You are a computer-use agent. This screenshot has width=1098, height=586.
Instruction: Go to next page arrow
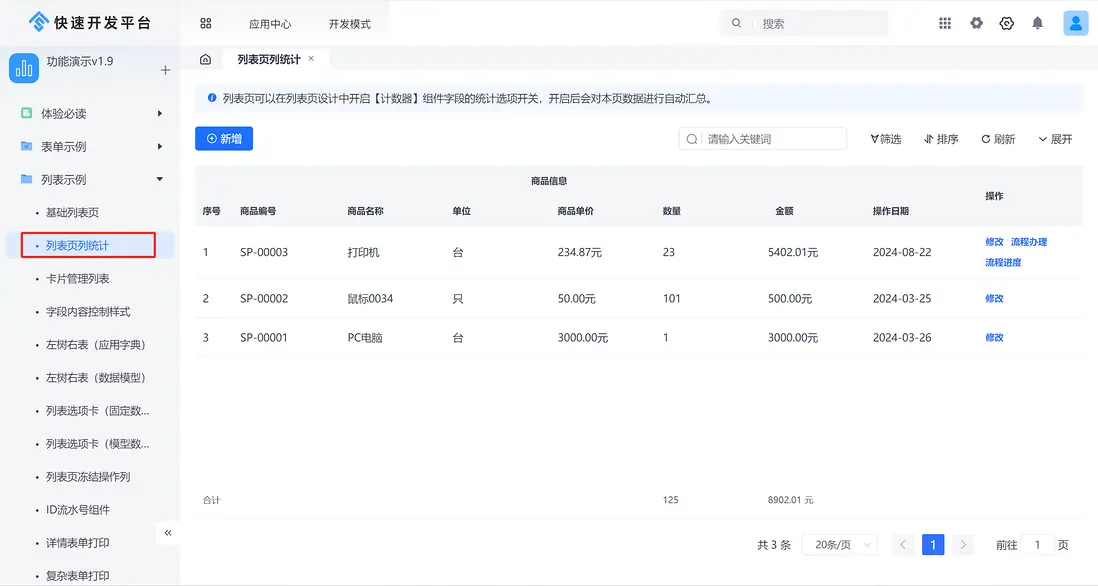pyautogui.click(x=963, y=545)
